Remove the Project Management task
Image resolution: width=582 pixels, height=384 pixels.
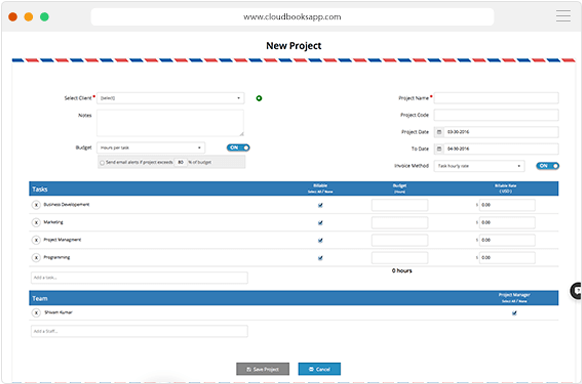[36, 240]
